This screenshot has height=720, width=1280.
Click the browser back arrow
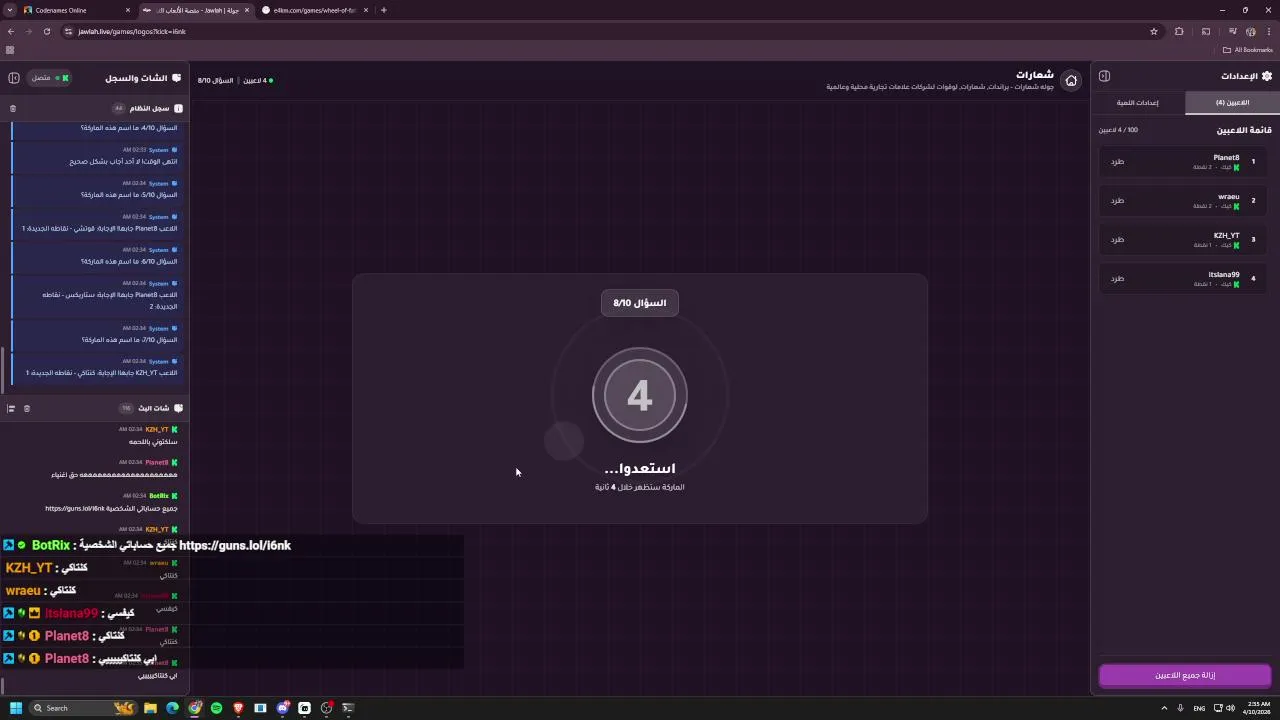(x=10, y=31)
